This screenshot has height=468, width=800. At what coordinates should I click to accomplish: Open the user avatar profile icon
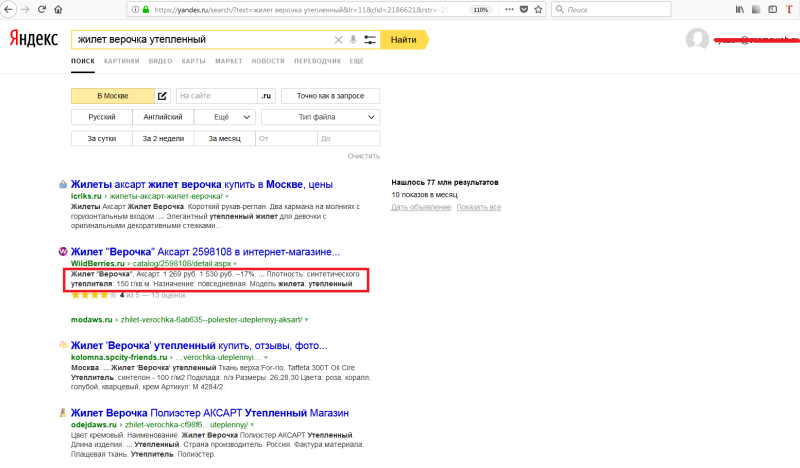(697, 39)
